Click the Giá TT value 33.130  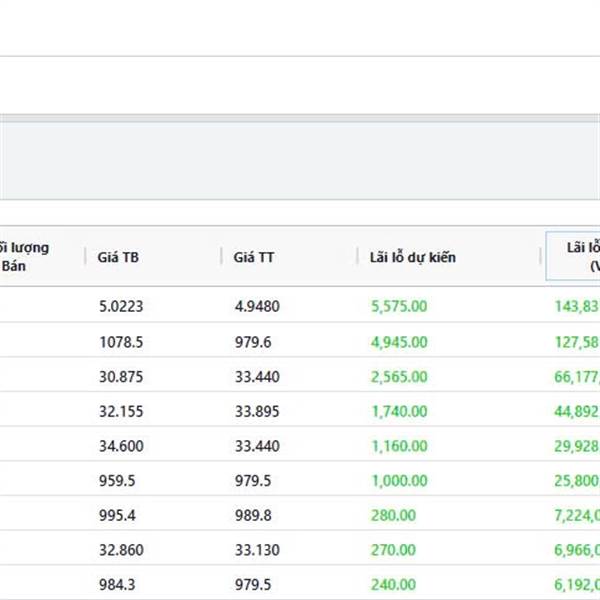256,552
